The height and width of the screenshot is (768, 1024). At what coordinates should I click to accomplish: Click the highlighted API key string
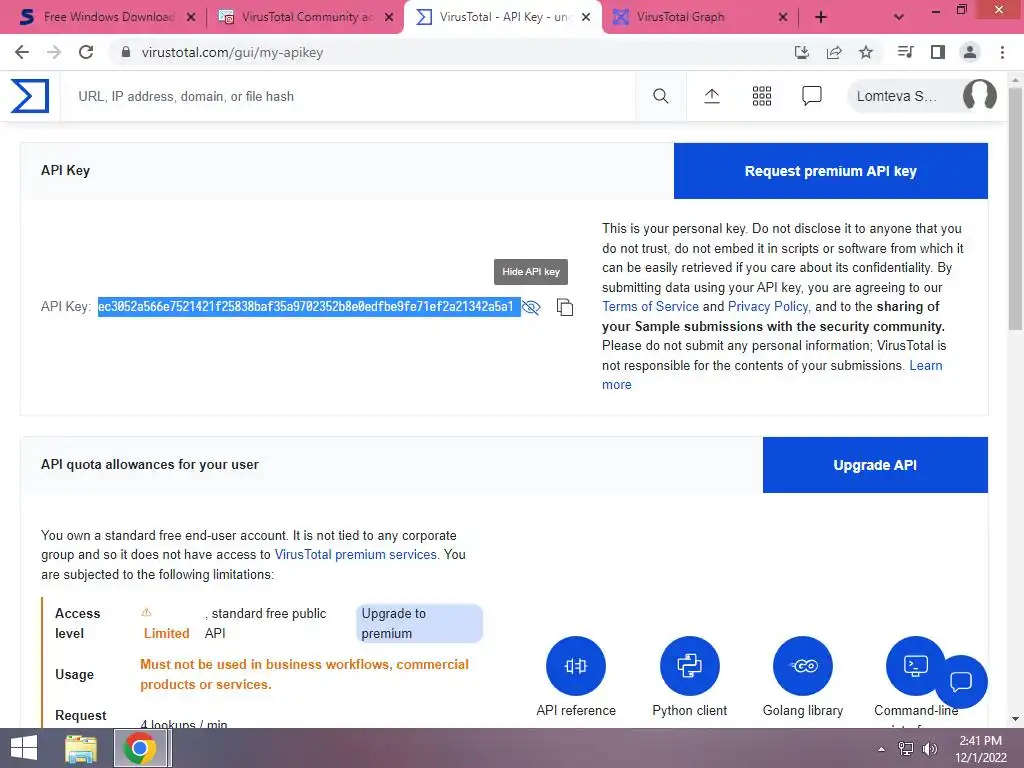pos(309,307)
